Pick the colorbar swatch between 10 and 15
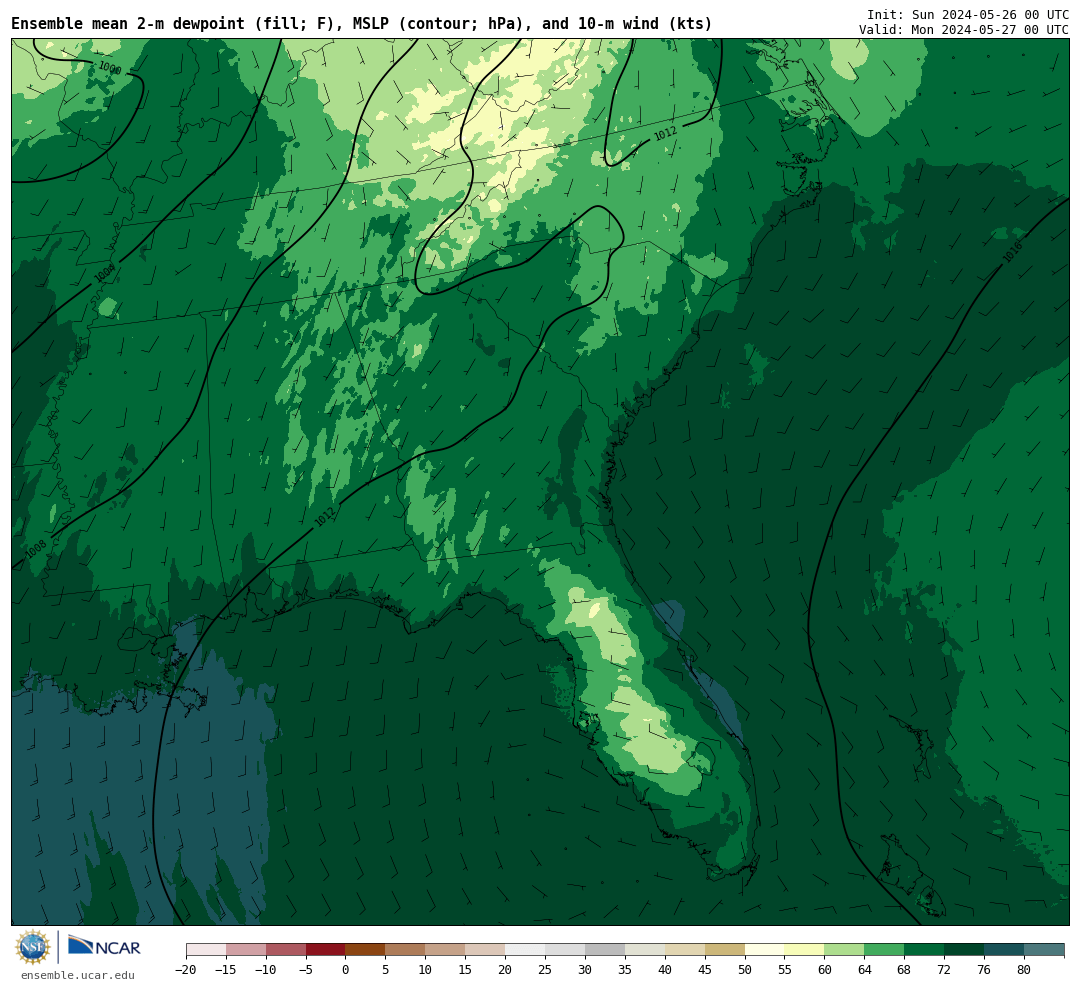1080x988 pixels. tap(446, 949)
